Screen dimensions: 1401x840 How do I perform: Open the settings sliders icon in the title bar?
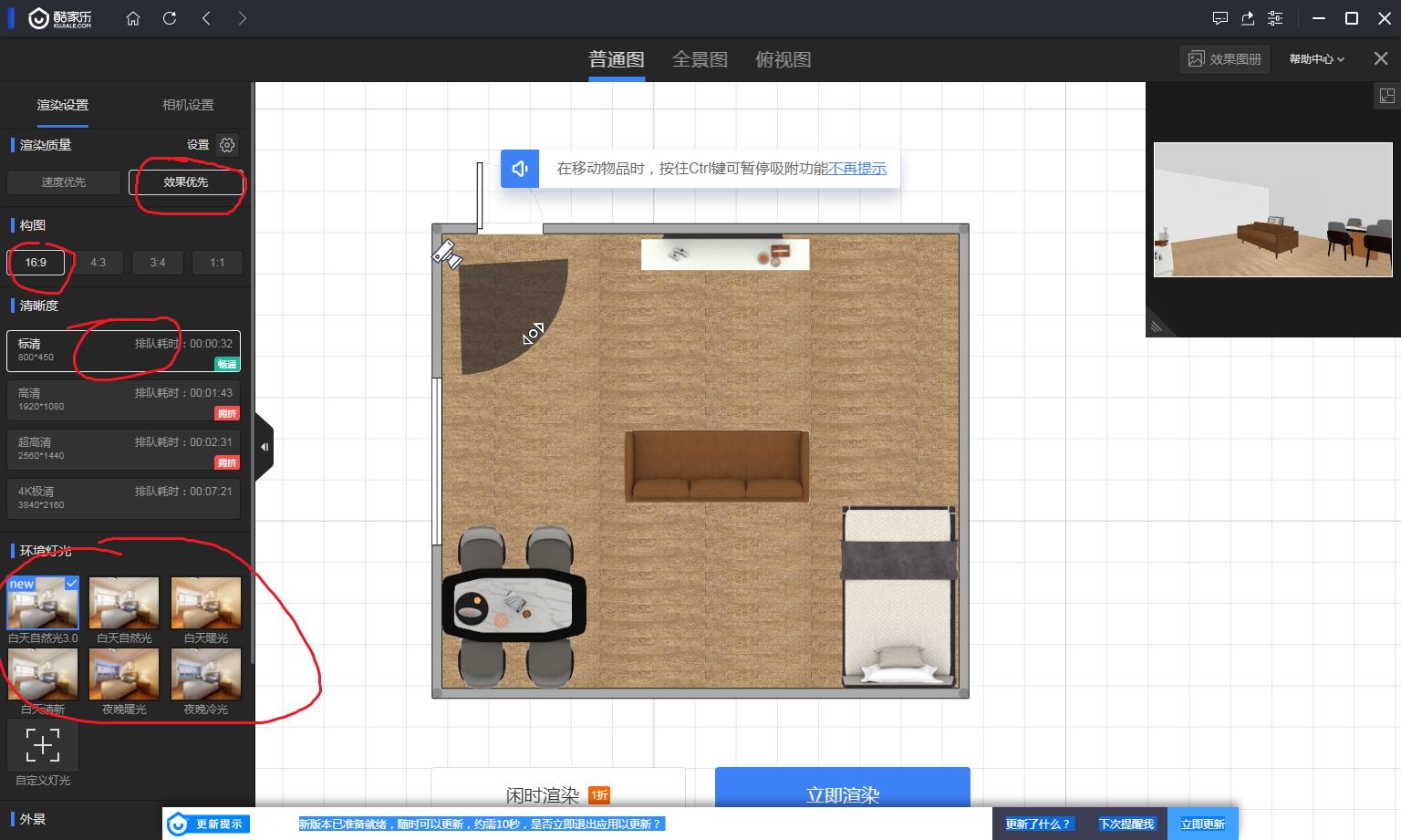point(1275,18)
